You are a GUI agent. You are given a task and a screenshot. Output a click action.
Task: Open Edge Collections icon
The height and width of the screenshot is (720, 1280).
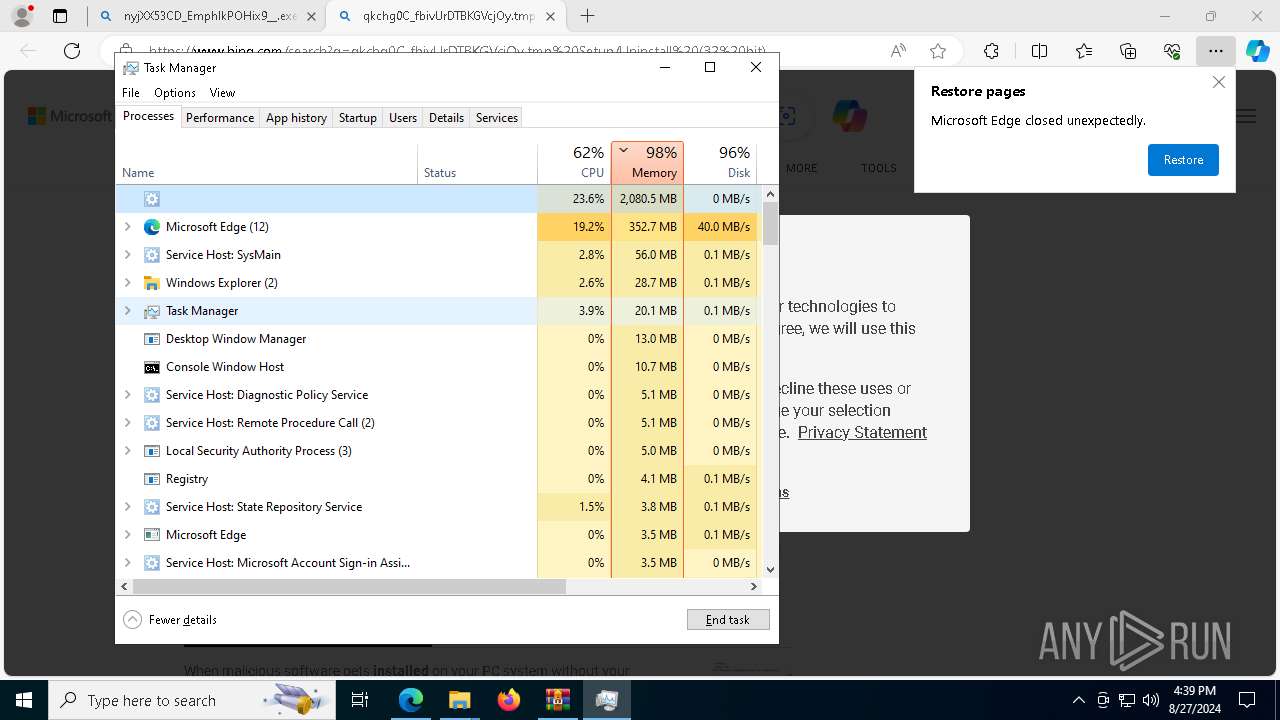(1128, 51)
